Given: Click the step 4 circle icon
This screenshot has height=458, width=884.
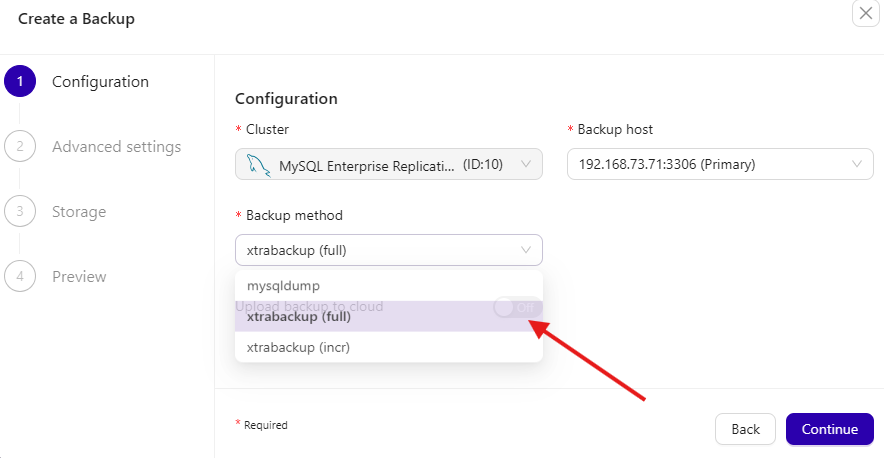Looking at the screenshot, I should (20, 276).
